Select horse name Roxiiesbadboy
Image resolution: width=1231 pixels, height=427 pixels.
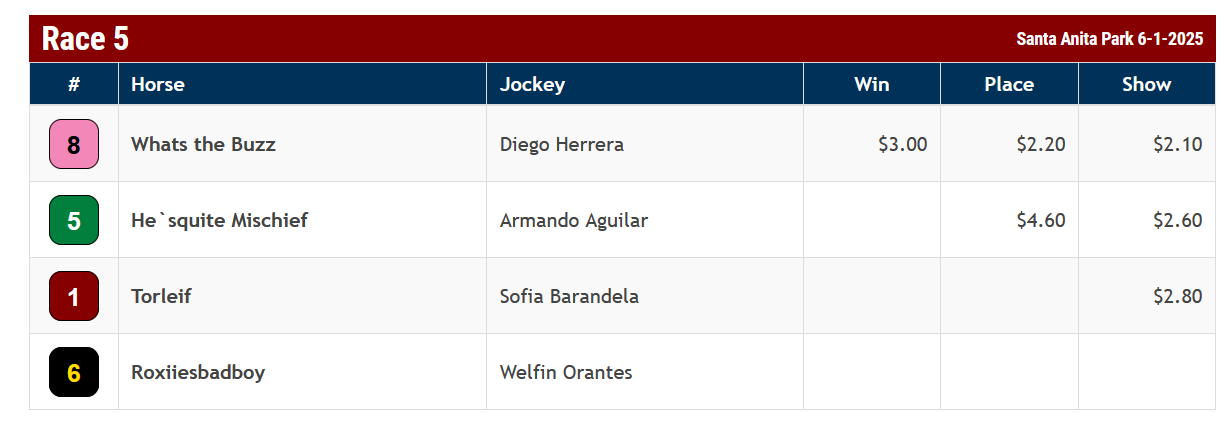pos(198,372)
